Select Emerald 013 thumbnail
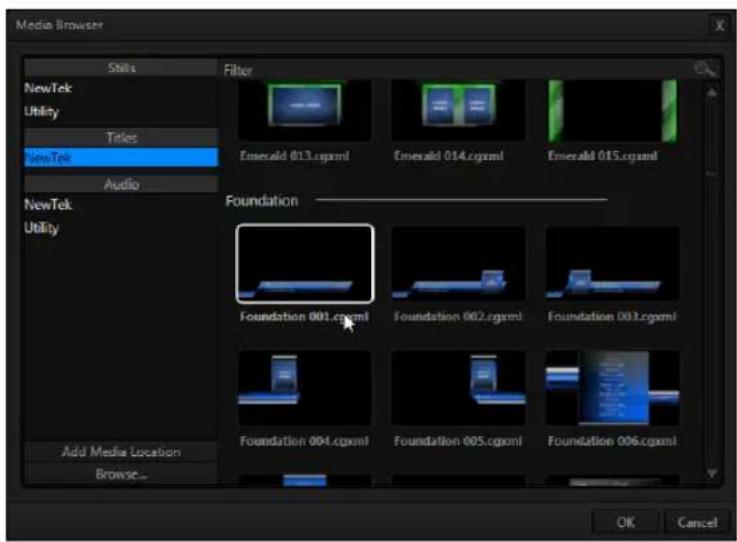737x542 pixels. pyautogui.click(x=305, y=110)
